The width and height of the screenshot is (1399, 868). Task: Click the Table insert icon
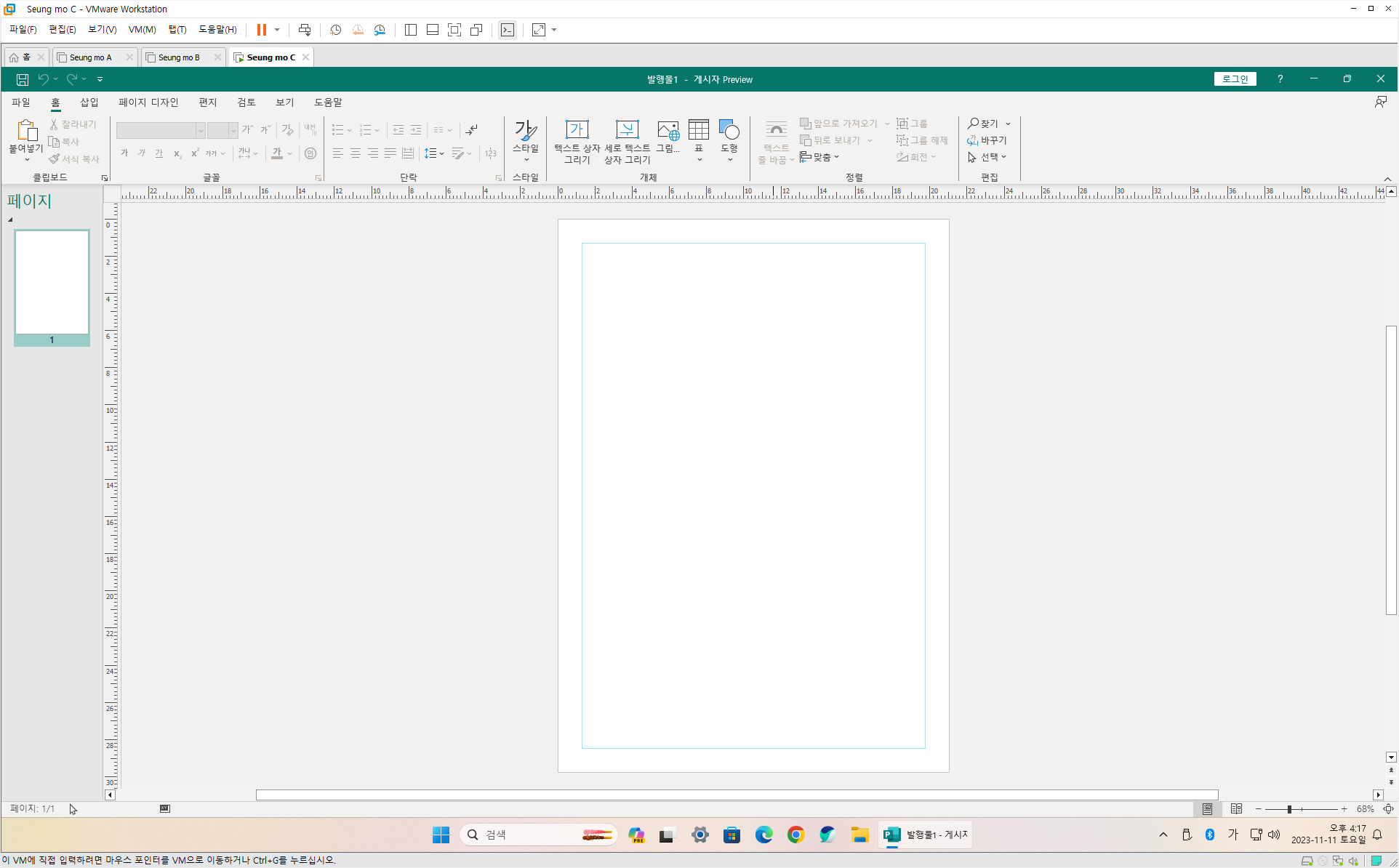pyautogui.click(x=698, y=131)
